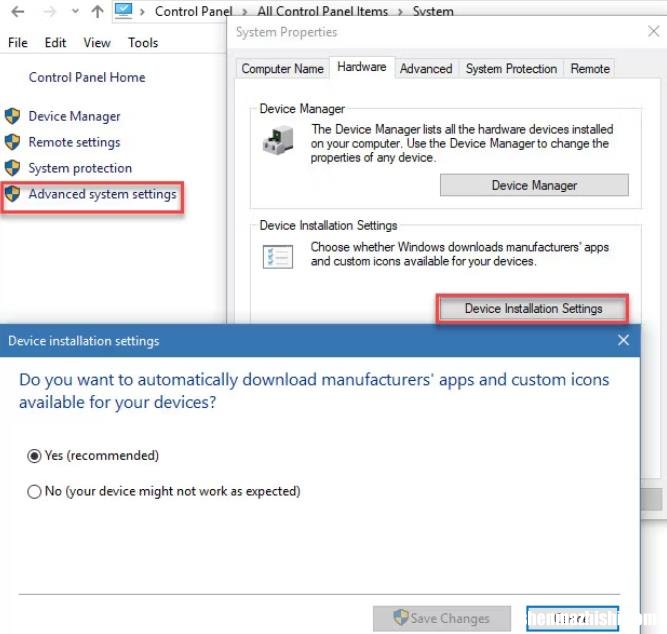The image size is (667, 634).
Task: Open the Edit menu
Action: click(55, 43)
